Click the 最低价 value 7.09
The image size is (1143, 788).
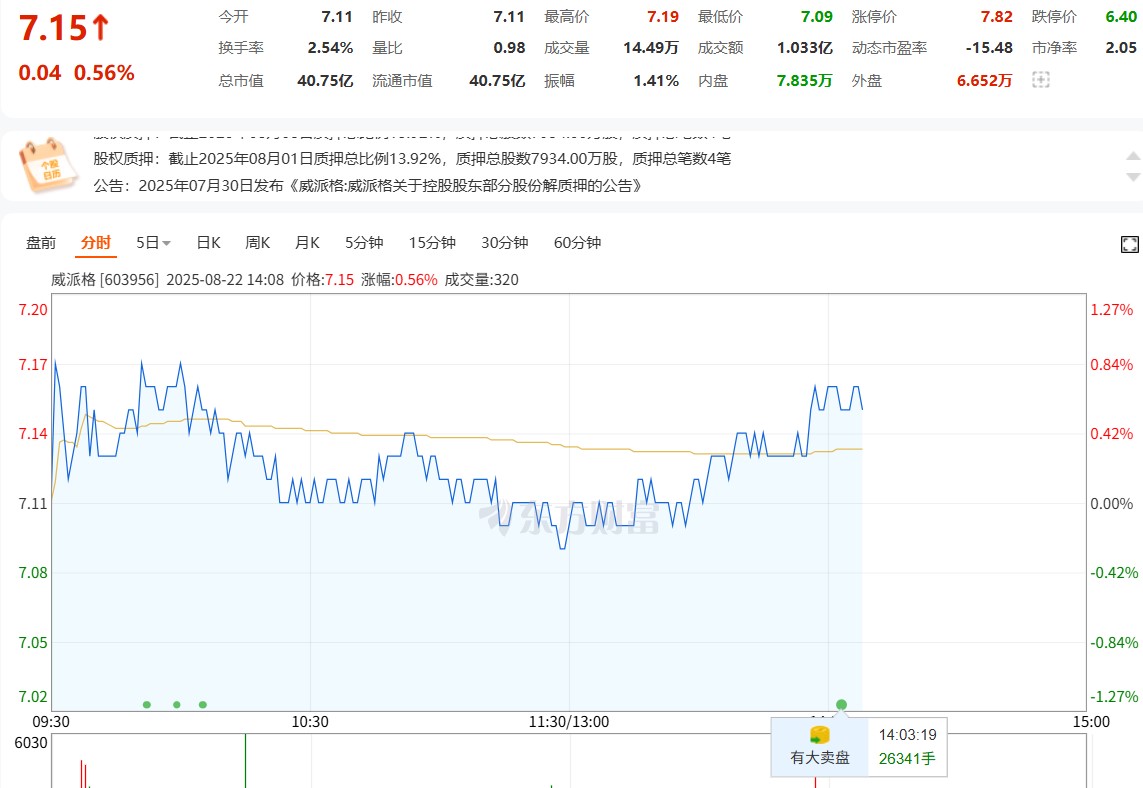point(816,16)
